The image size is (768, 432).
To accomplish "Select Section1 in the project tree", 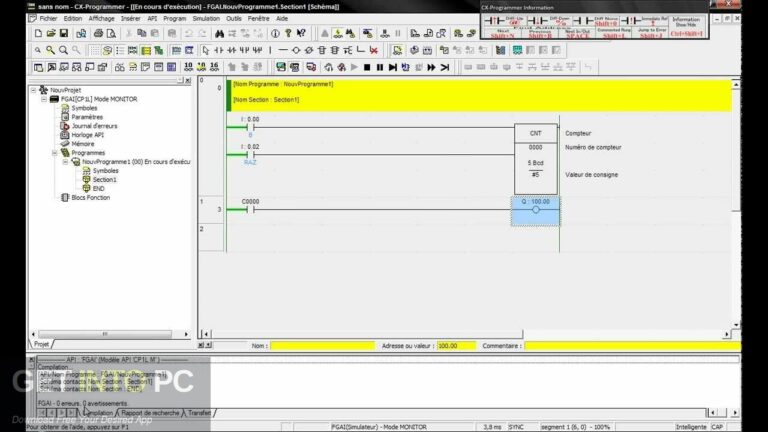I will [x=104, y=180].
